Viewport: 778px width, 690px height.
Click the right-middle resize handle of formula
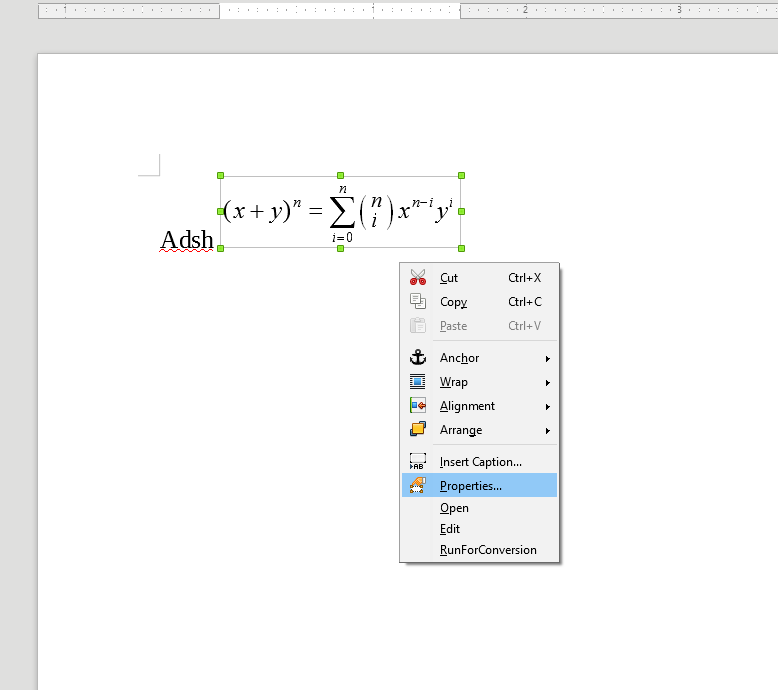click(461, 211)
